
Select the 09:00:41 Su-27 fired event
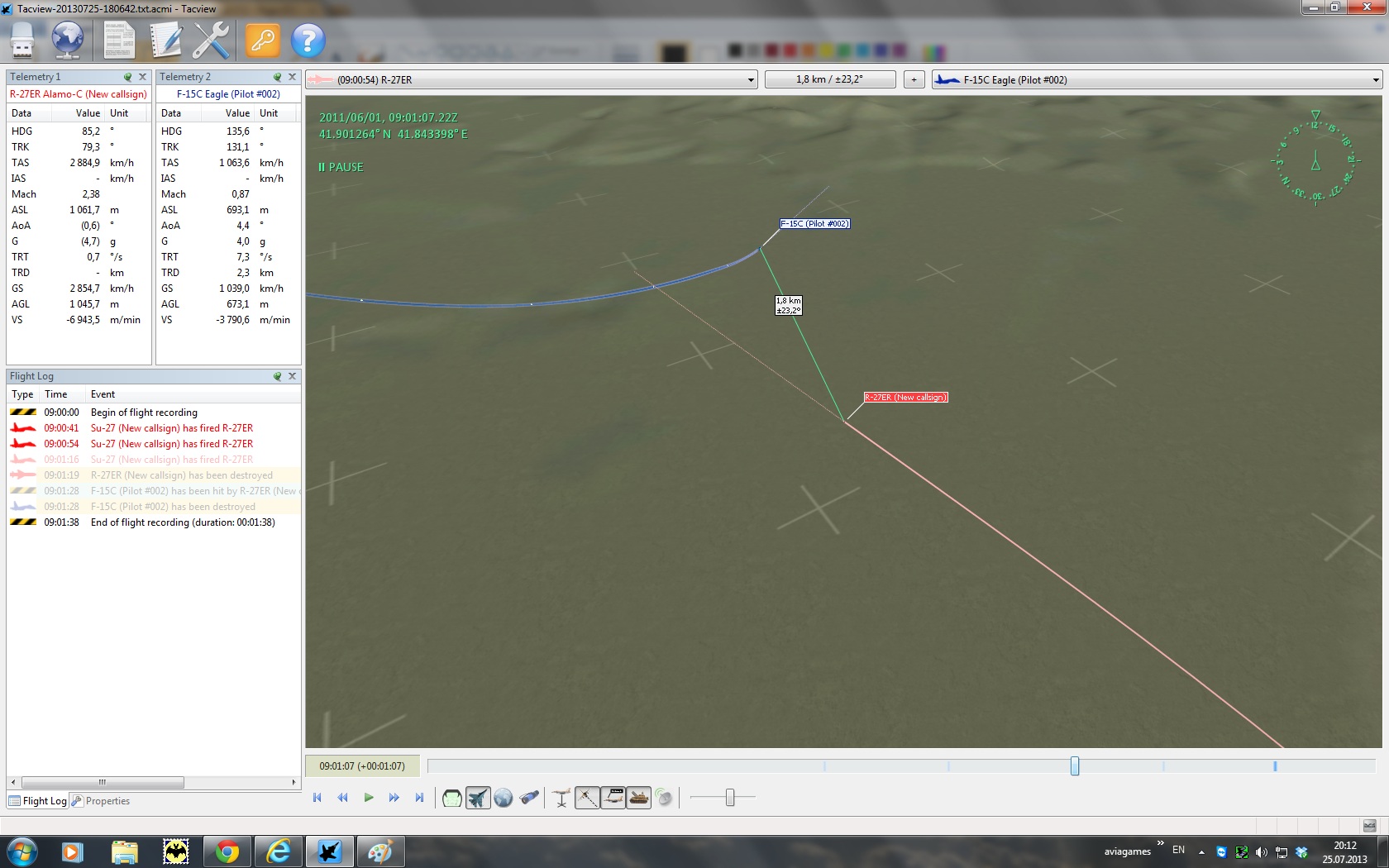point(154,428)
